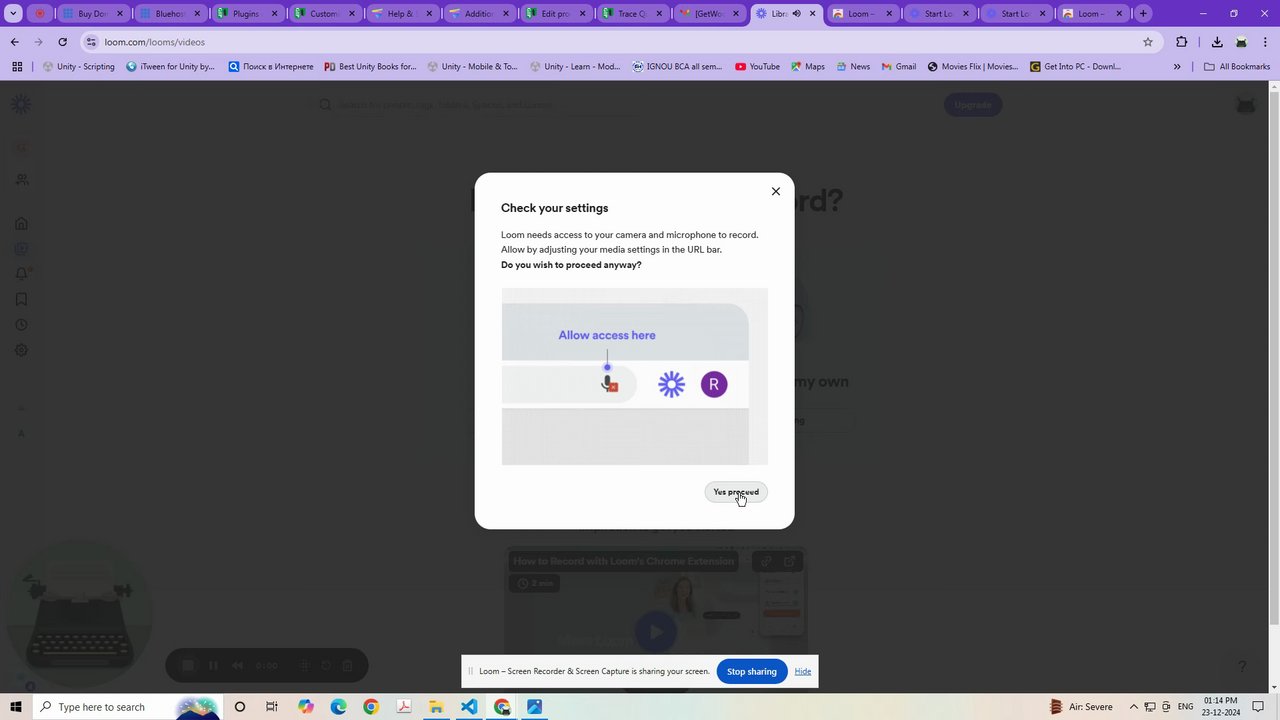
Task: Click the Loom home icon in sidebar
Action: pos(21,223)
